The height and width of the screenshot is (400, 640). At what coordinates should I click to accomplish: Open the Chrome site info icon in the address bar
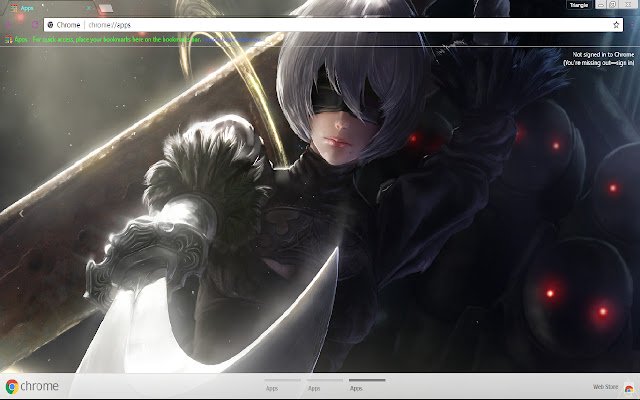click(51, 25)
